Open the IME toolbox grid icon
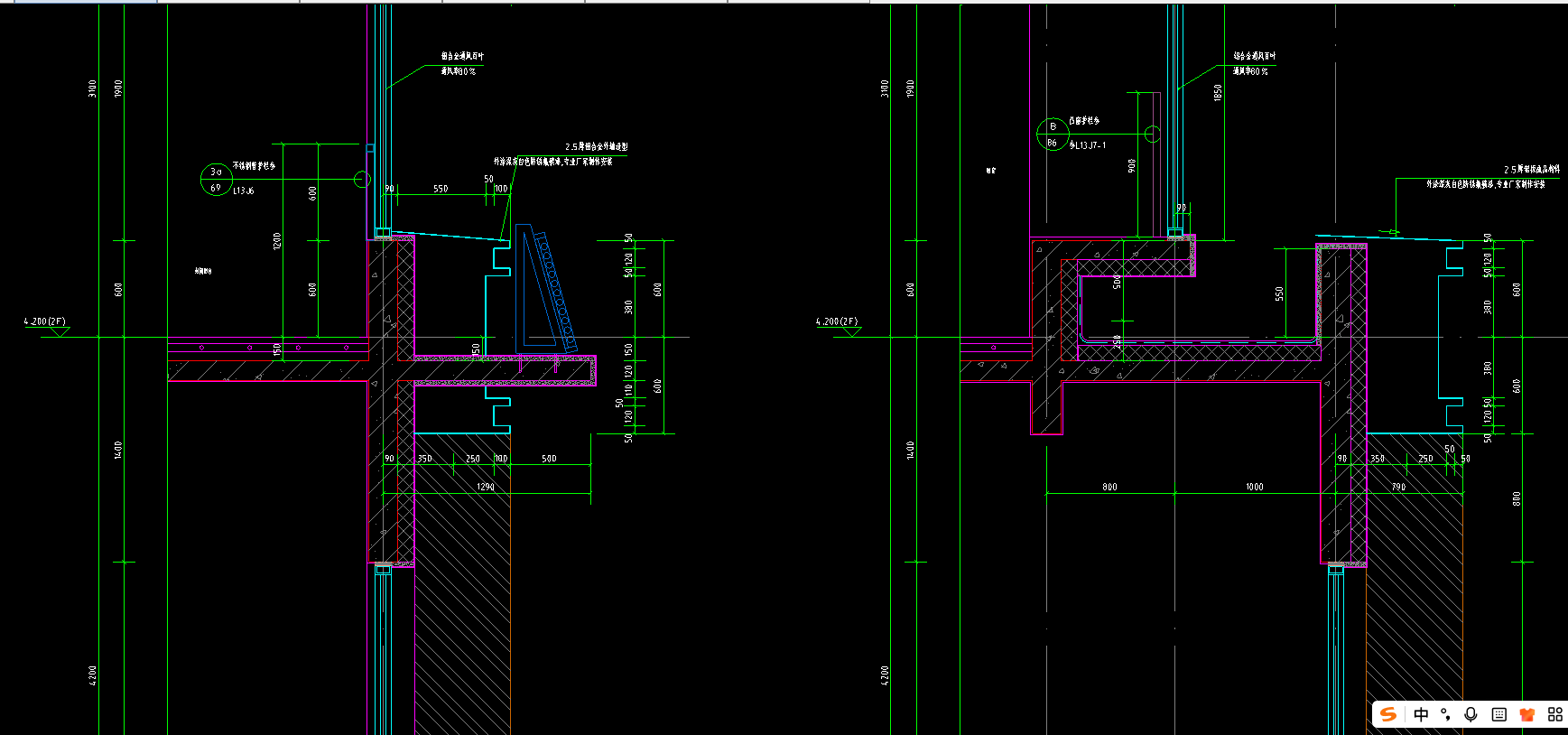Viewport: 1568px width, 735px height. click(1555, 714)
